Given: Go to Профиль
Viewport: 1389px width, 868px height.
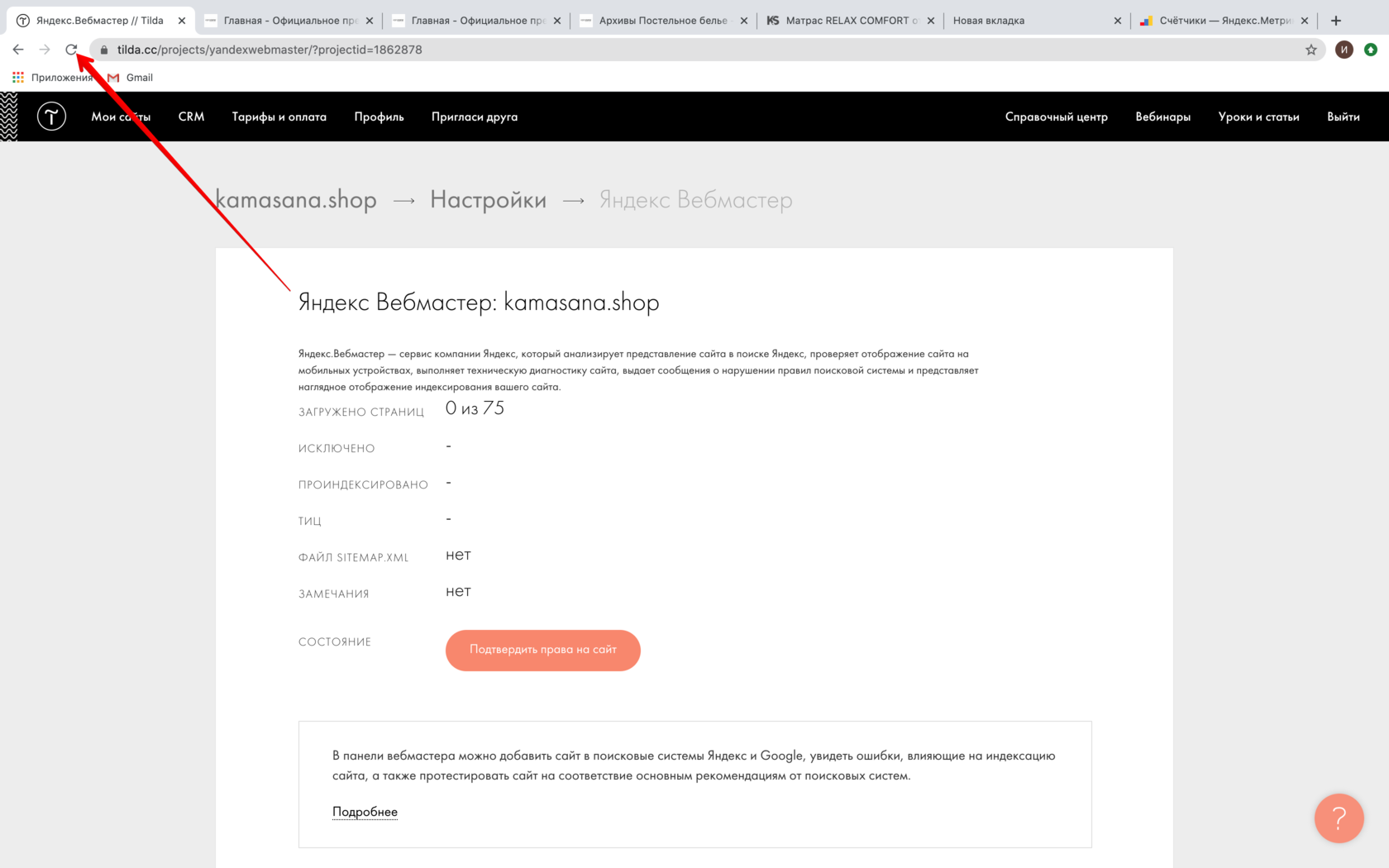Looking at the screenshot, I should tap(379, 117).
